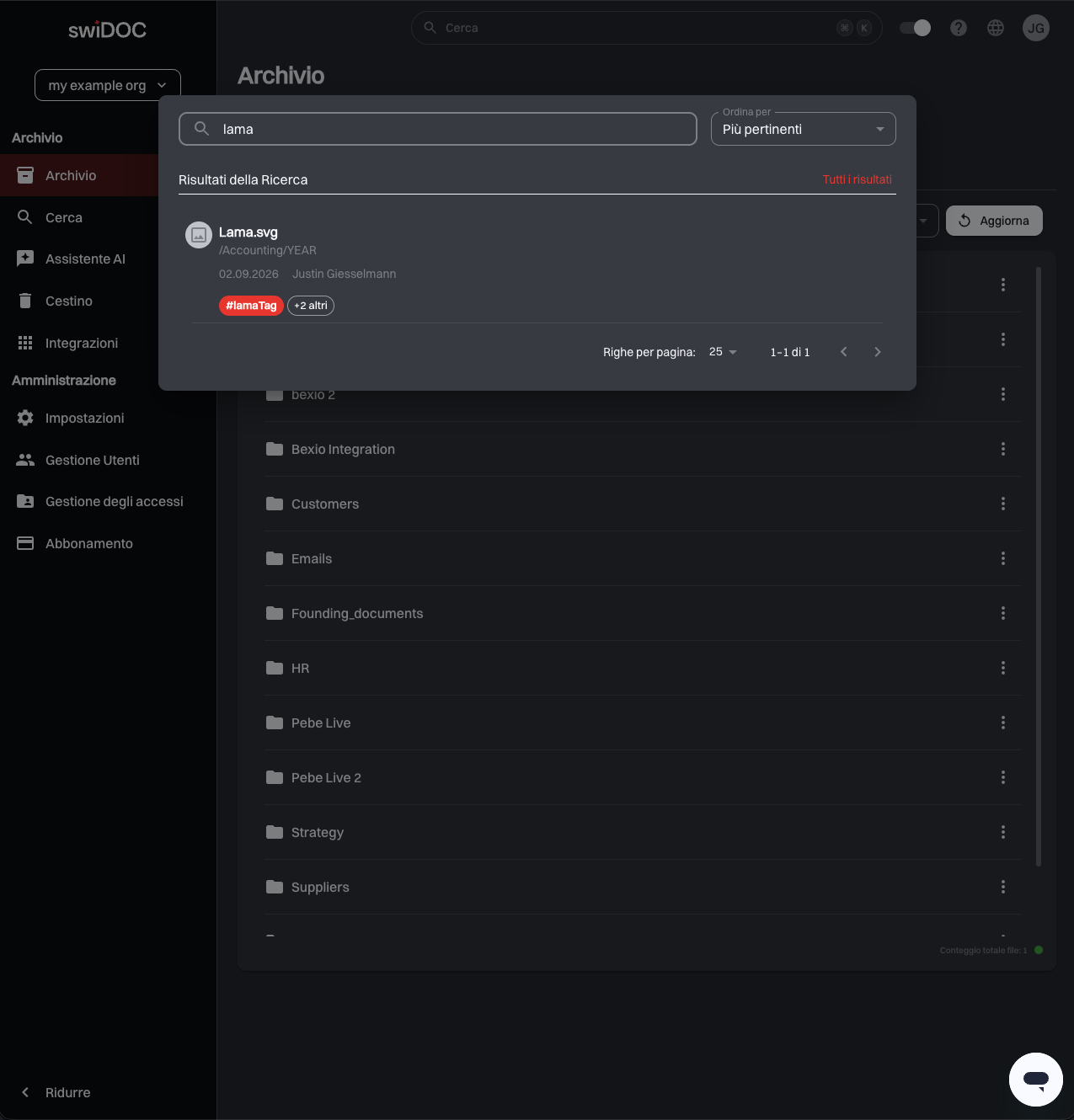This screenshot has width=1074, height=1120.
Task: Open Gestione Utenti page
Action: [x=108, y=460]
